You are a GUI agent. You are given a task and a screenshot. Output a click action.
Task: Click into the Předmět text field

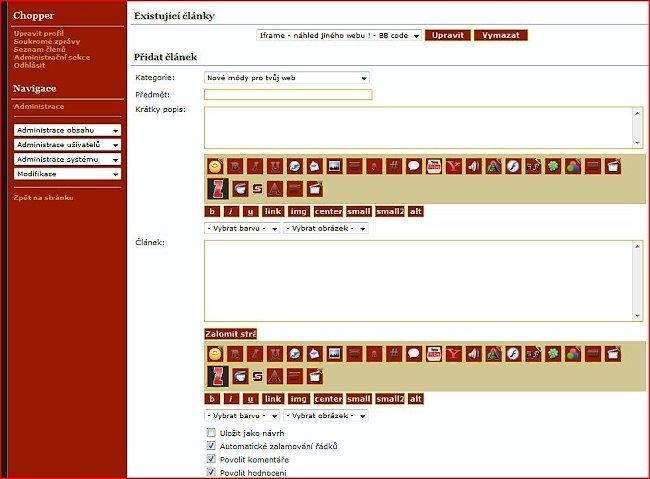coord(288,95)
